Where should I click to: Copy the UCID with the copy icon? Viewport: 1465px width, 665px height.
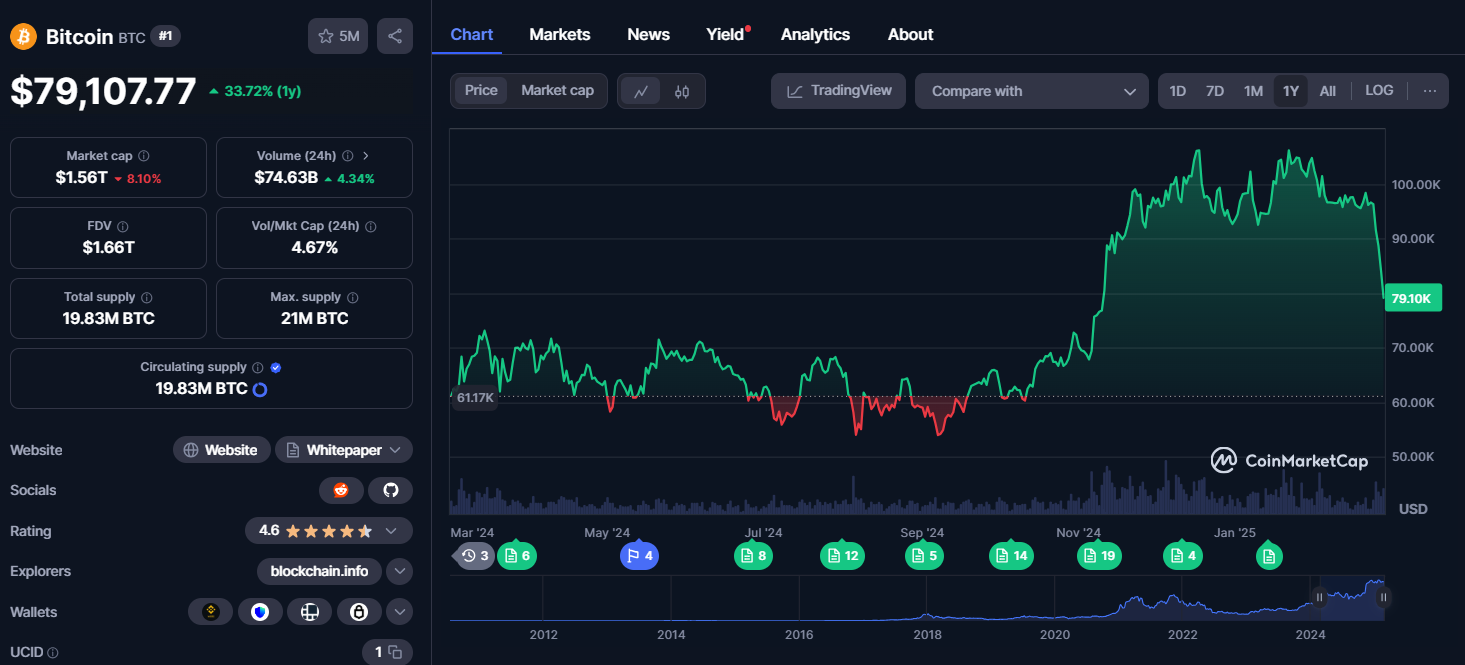pyautogui.click(x=395, y=652)
